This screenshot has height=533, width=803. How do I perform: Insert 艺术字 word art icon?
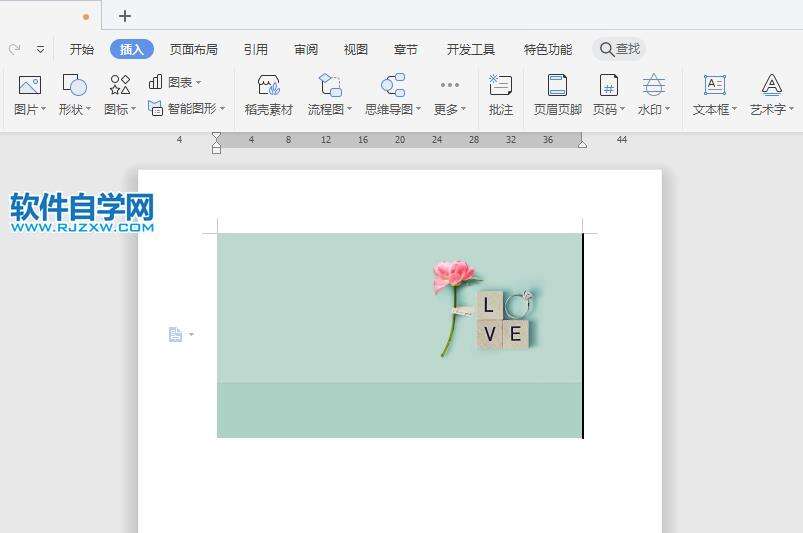pos(771,85)
